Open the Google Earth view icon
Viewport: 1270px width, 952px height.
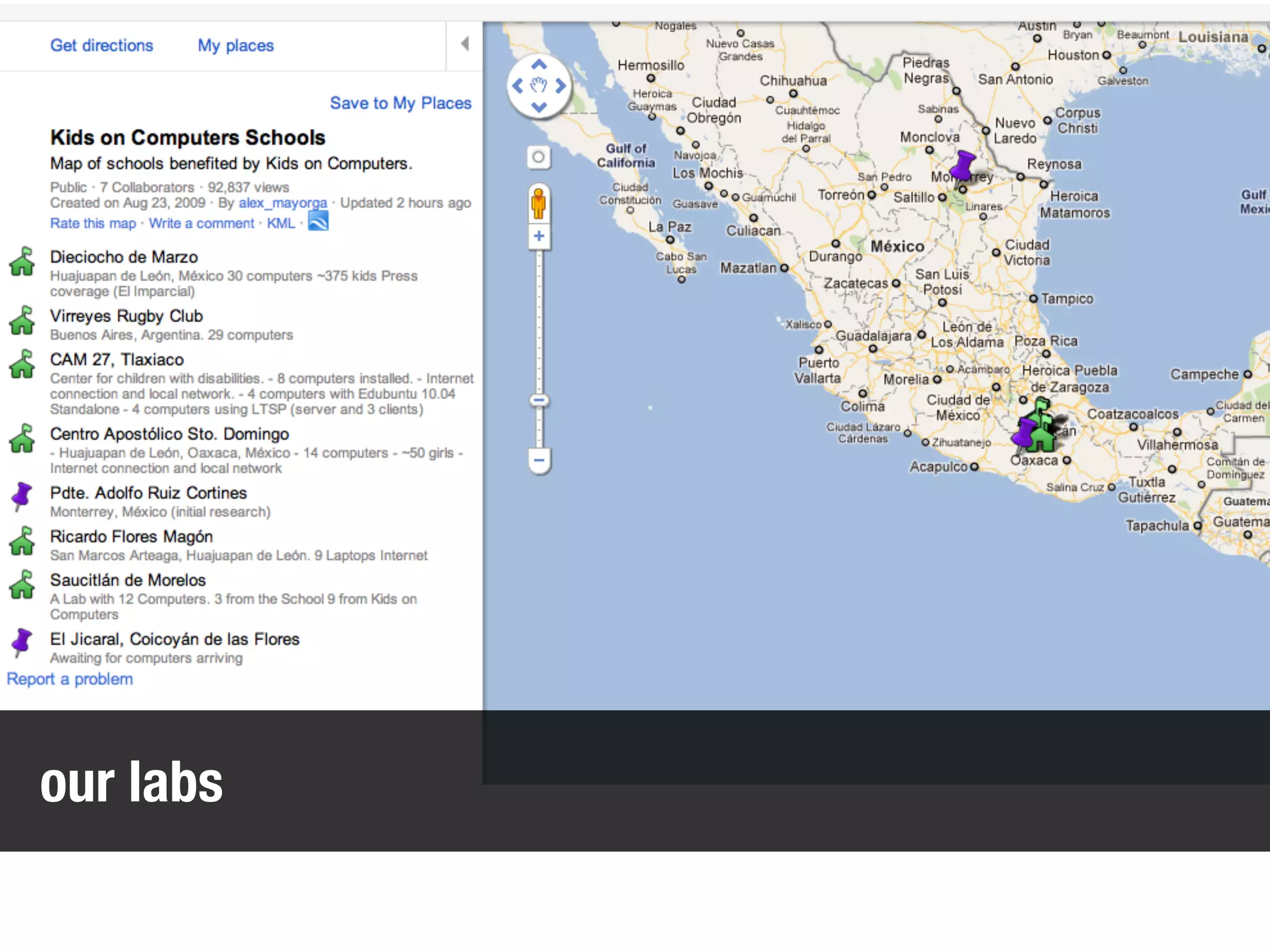(318, 221)
